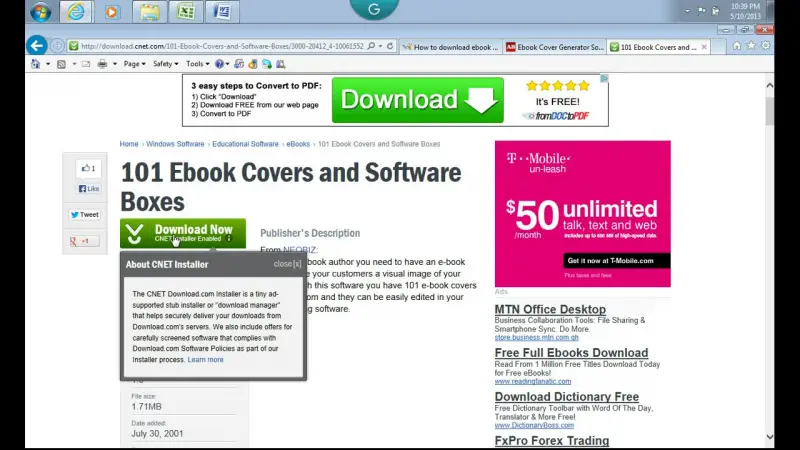Click the NEOBIZ publisher link
This screenshot has width=800, height=450.
tap(299, 249)
